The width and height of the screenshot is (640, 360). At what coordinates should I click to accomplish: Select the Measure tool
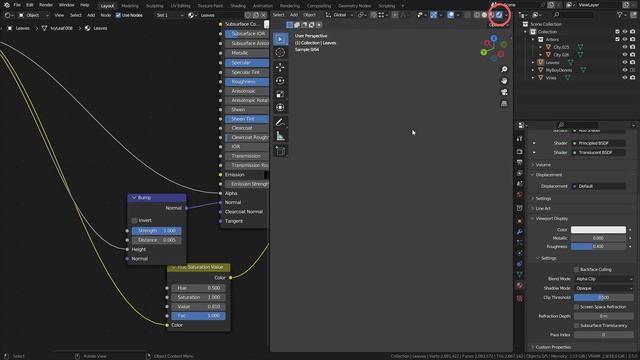click(x=280, y=136)
